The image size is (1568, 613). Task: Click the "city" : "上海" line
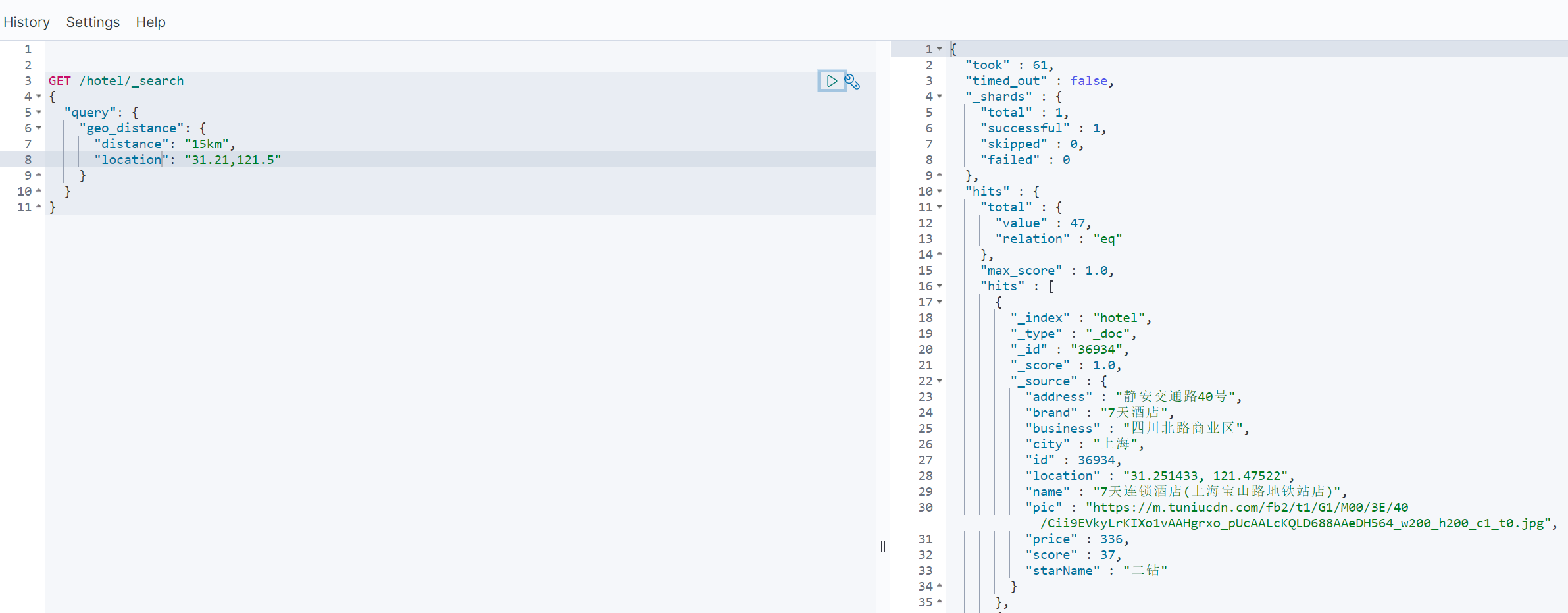coord(1084,444)
